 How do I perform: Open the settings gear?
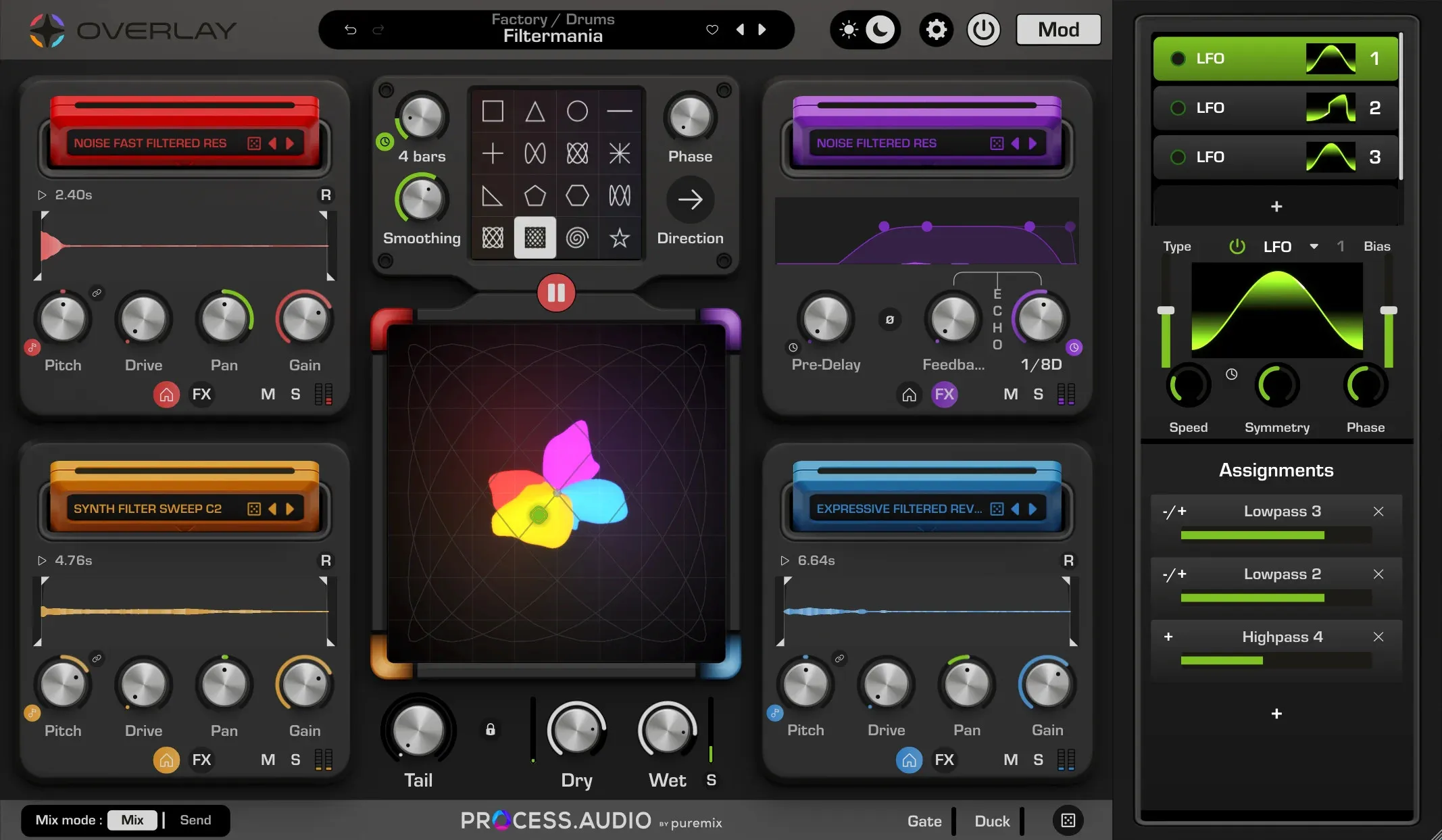pyautogui.click(x=936, y=30)
